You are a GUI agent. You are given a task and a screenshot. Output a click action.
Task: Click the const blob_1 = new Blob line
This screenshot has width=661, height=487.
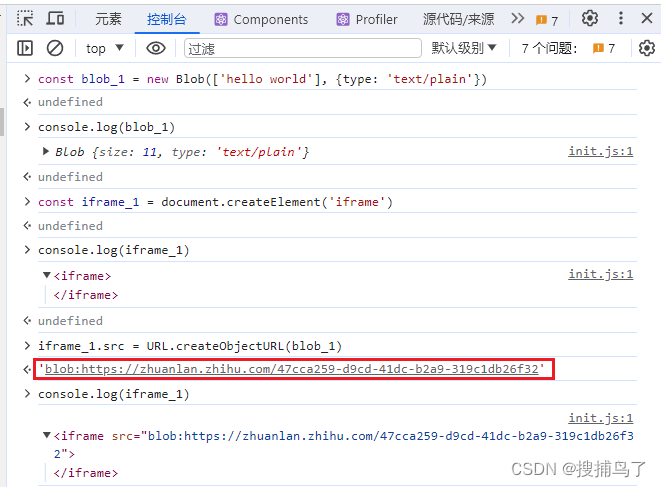click(262, 79)
